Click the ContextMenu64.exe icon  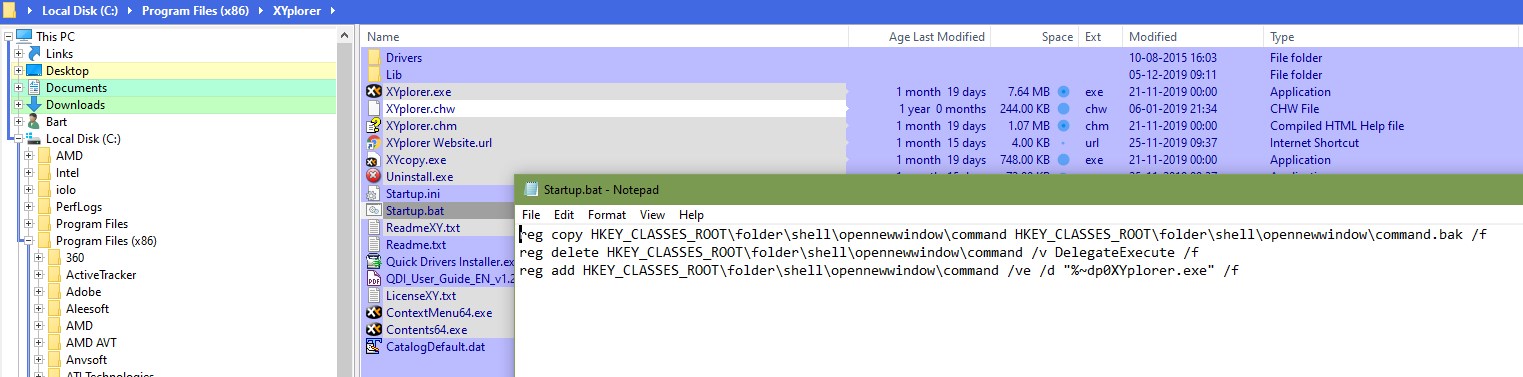tap(374, 313)
